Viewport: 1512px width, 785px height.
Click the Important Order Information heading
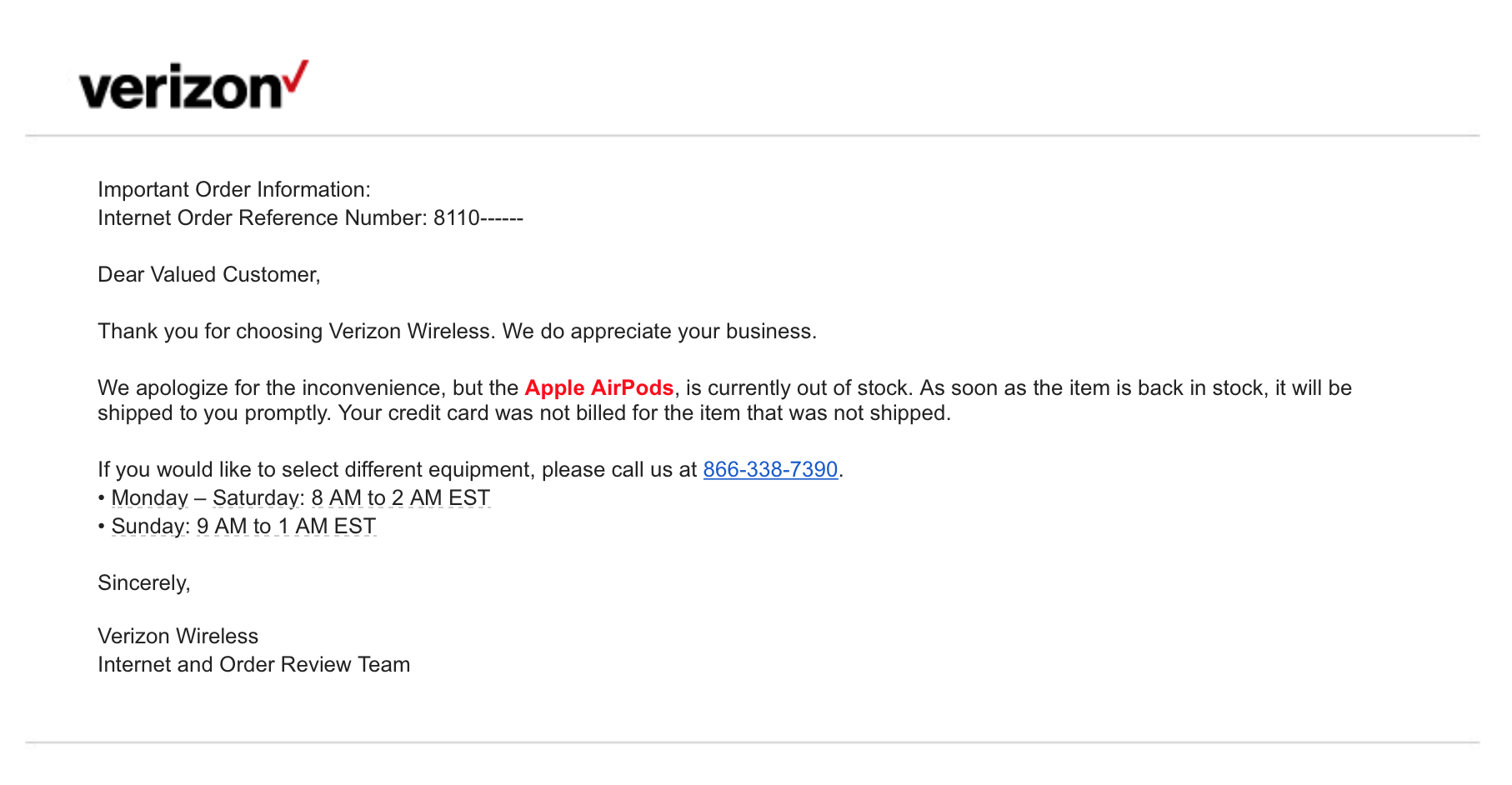[234, 190]
